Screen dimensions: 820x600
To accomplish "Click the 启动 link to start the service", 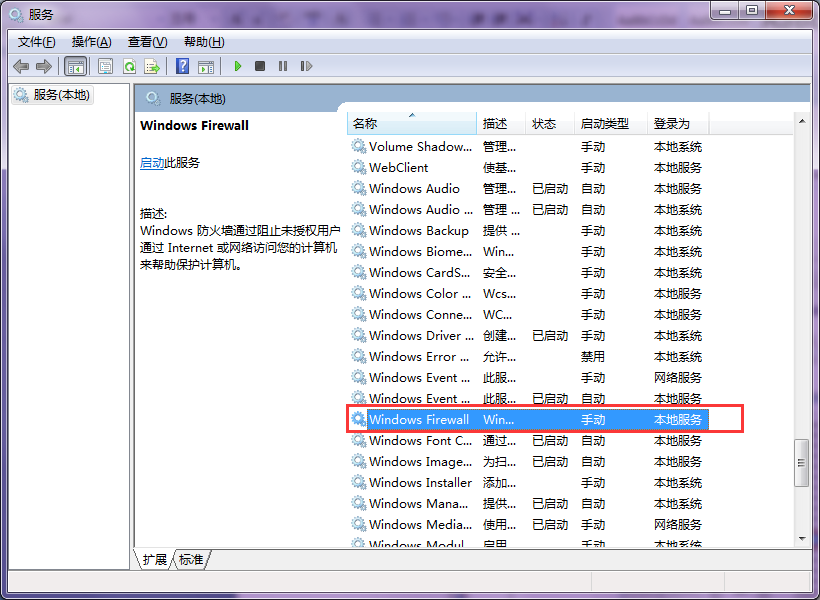I will (152, 163).
